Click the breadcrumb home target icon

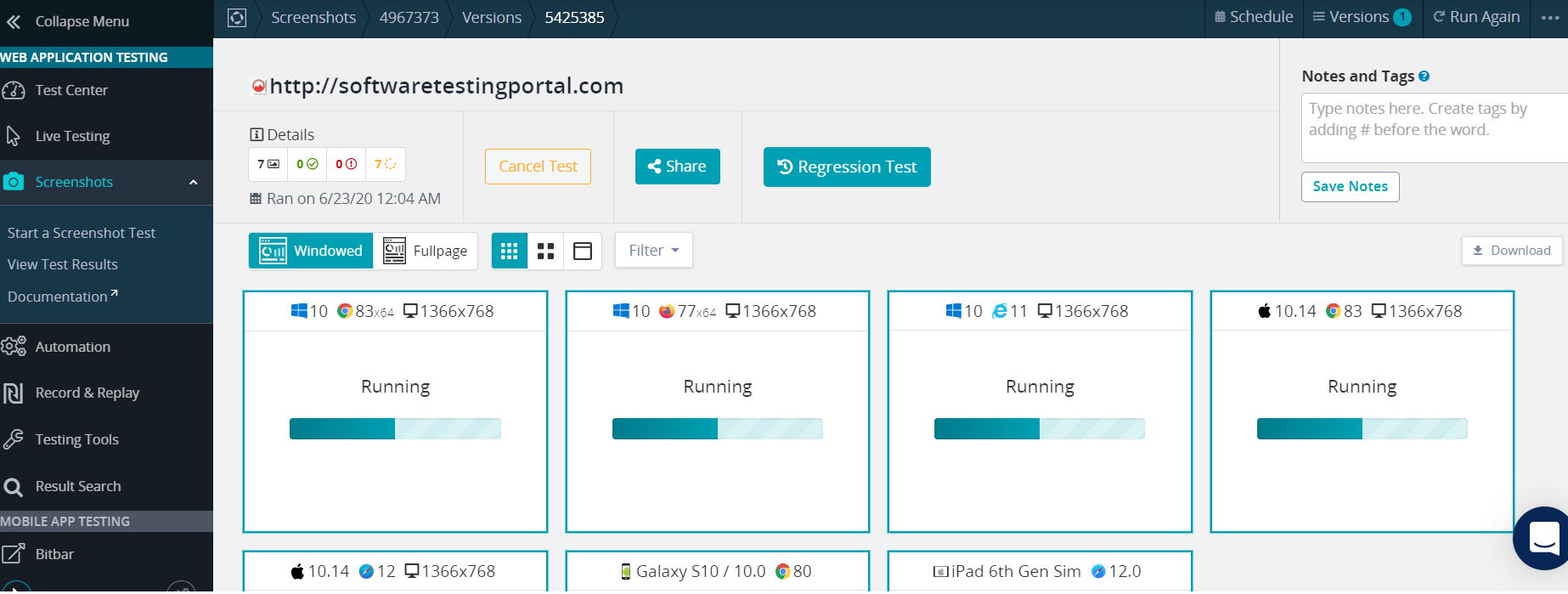237,18
